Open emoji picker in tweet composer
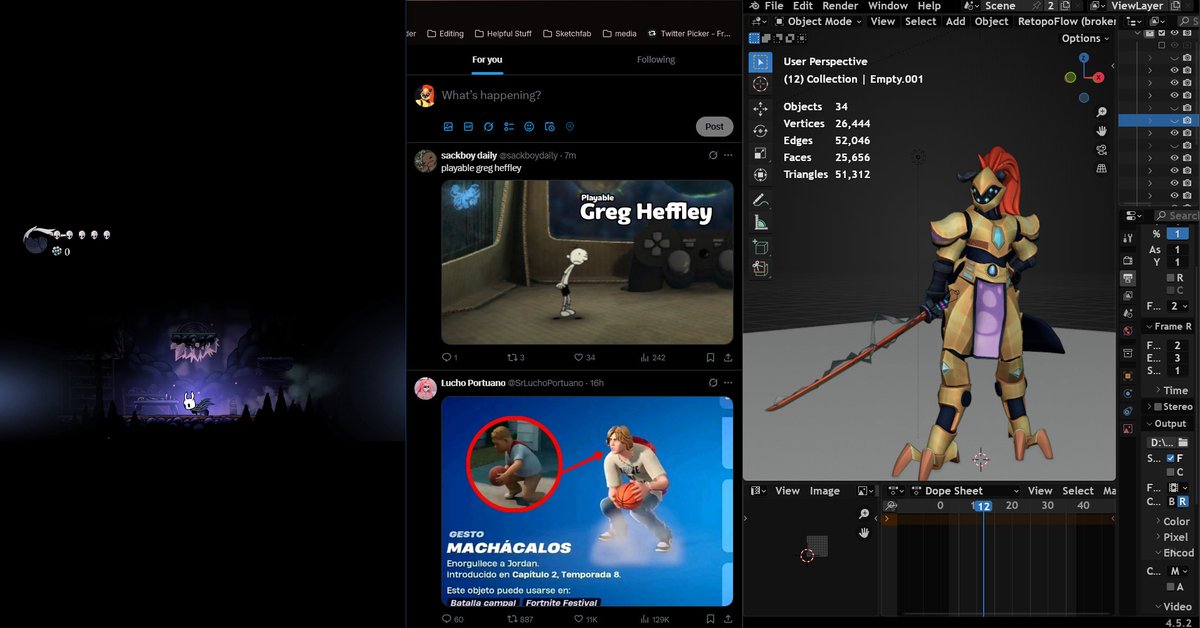1200x628 pixels. tap(529, 127)
